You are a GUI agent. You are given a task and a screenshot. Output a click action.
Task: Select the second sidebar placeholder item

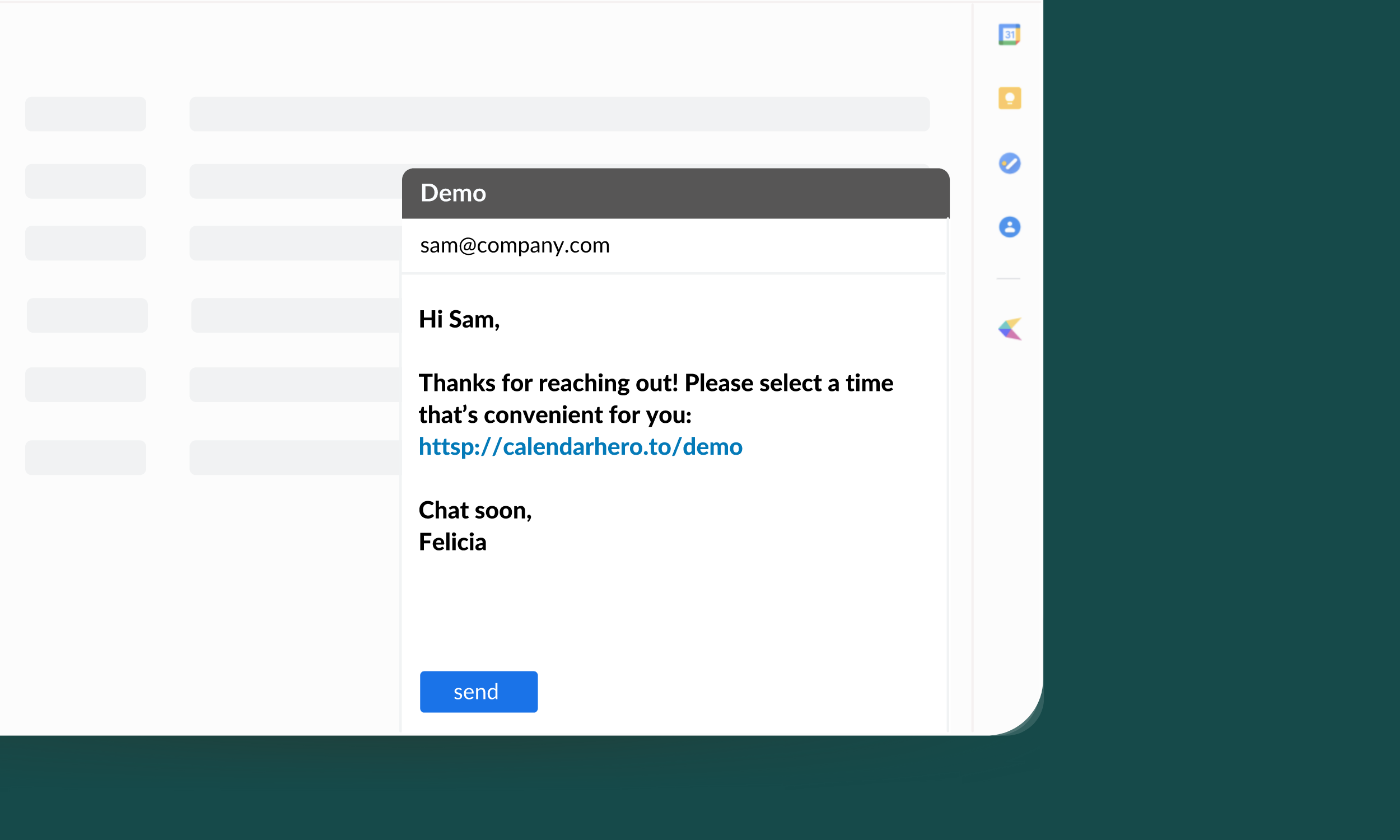[x=86, y=181]
